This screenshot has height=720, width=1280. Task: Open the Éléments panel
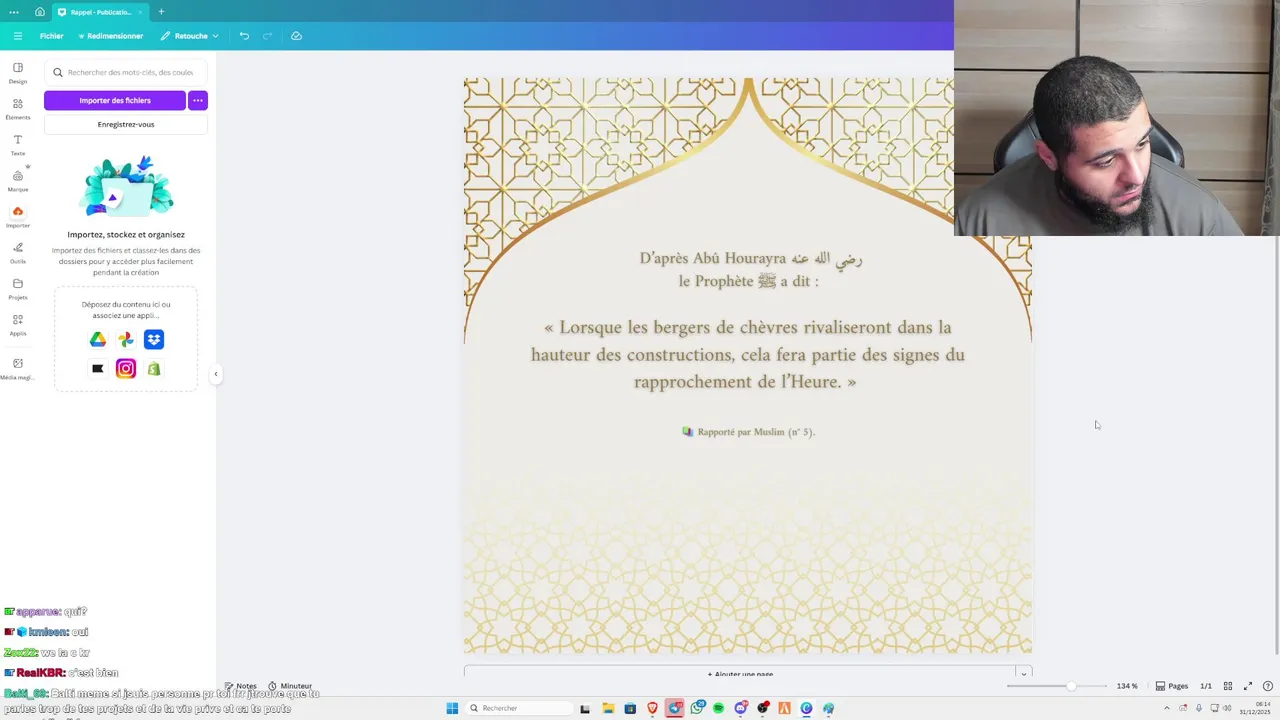click(18, 109)
